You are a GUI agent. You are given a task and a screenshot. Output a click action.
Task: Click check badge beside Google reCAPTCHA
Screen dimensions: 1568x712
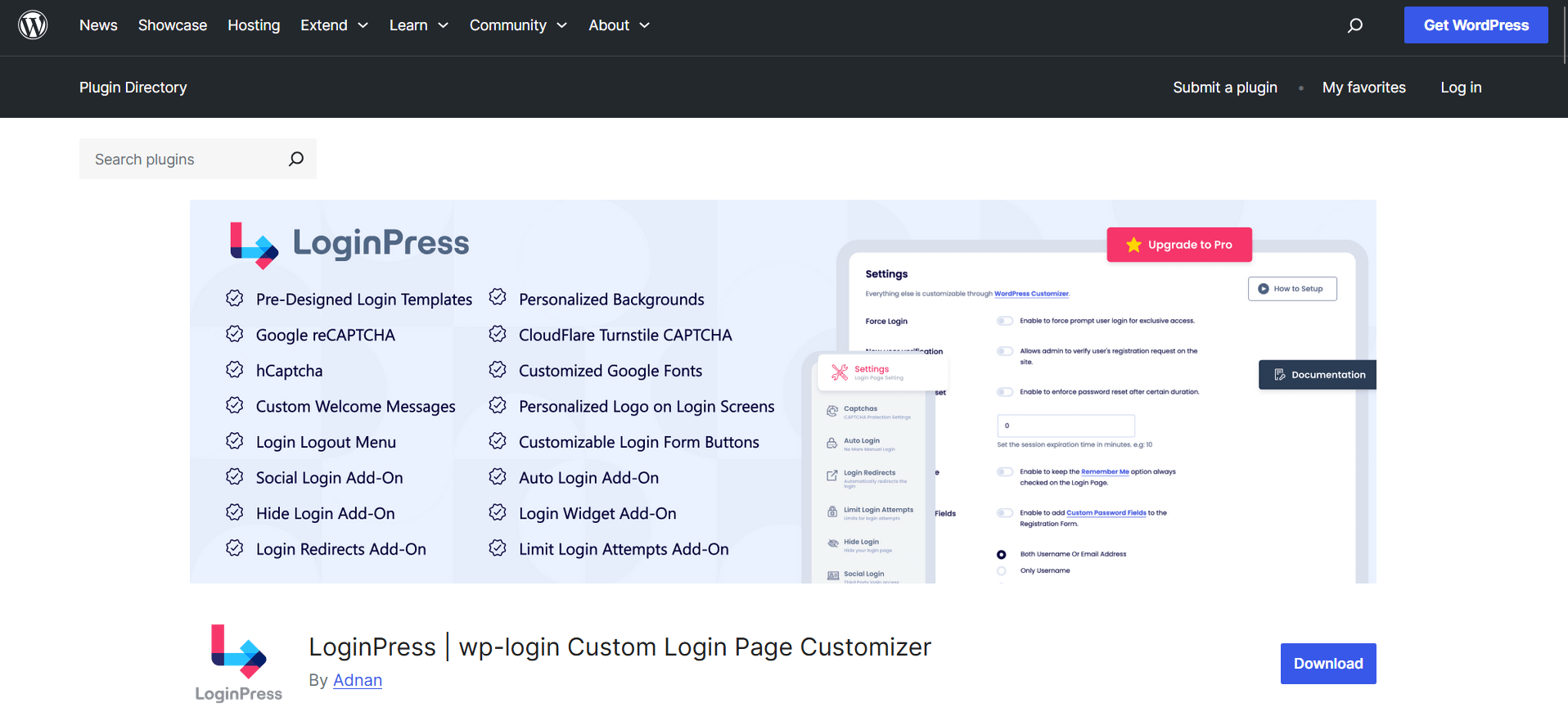[235, 334]
